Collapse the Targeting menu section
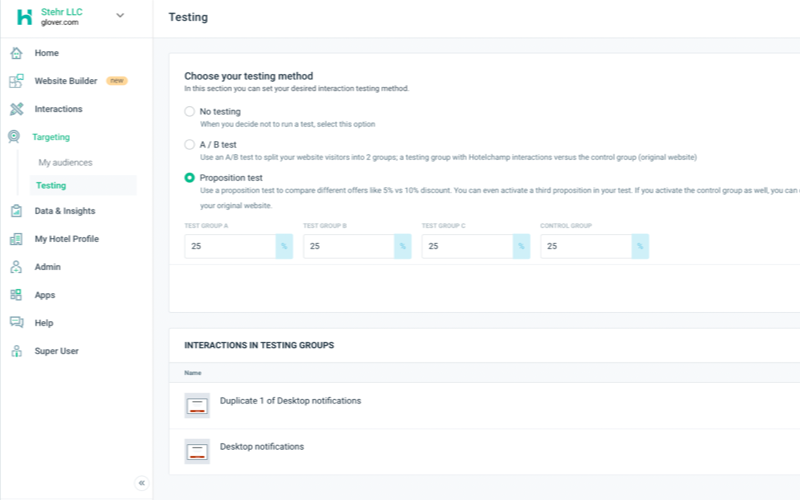800x500 pixels. click(x=50, y=137)
